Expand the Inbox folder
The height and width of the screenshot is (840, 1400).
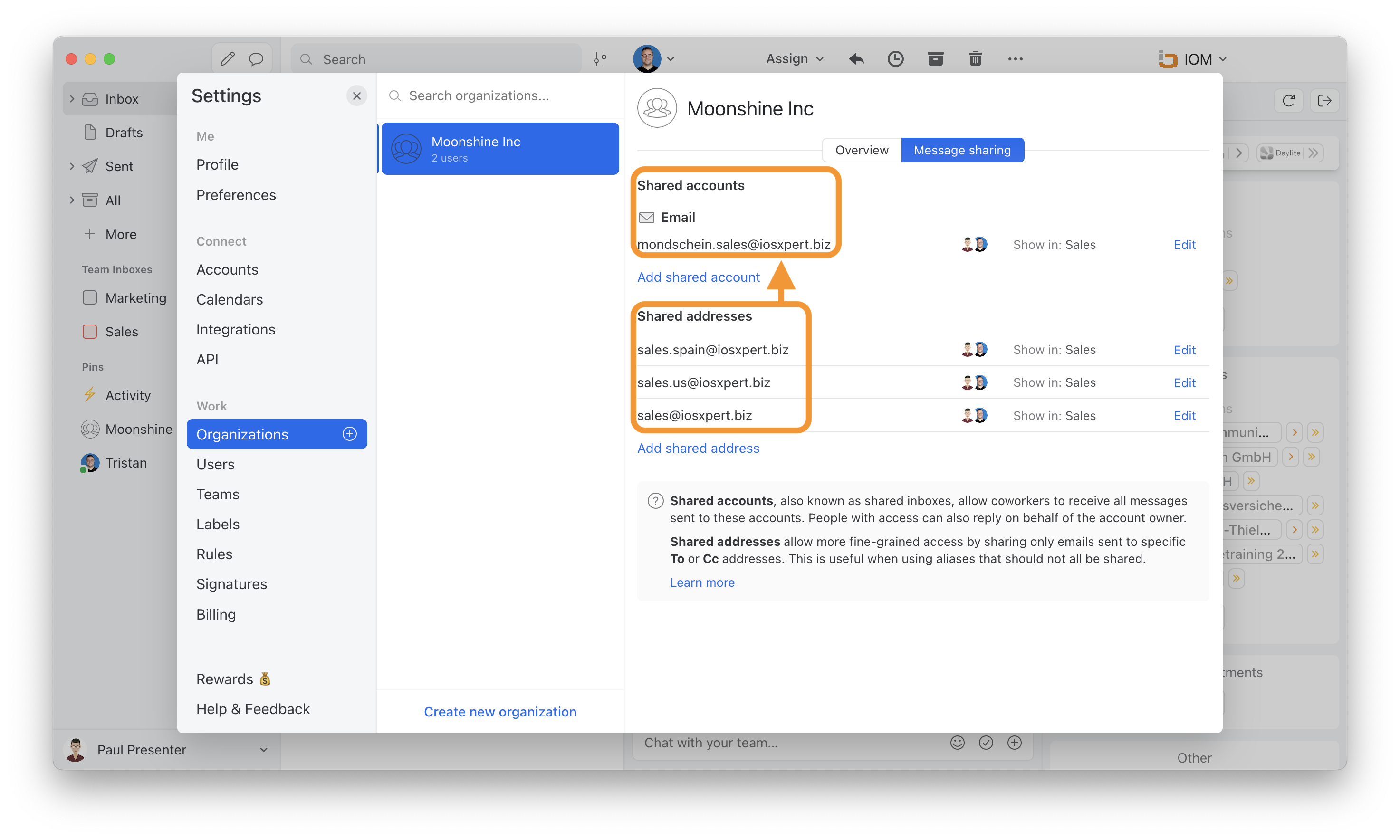click(x=72, y=98)
